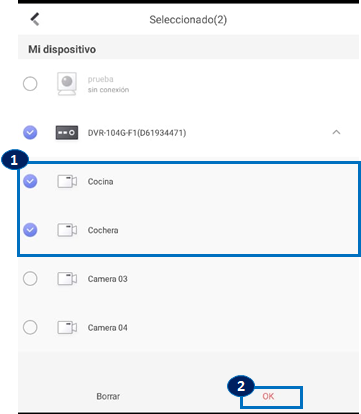Click the Camera 03 camera icon

[x=67, y=279]
